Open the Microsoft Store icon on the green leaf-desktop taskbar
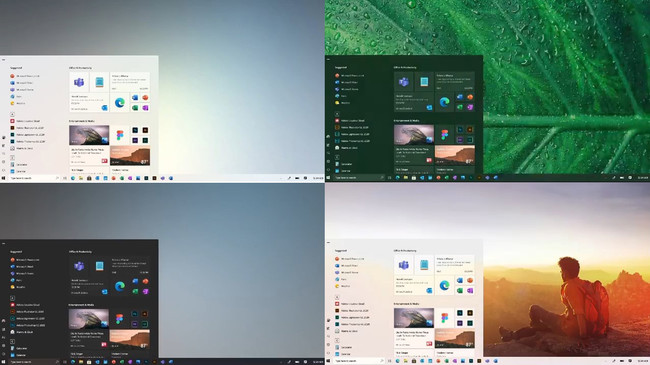The height and width of the screenshot is (365, 650). 414,178
